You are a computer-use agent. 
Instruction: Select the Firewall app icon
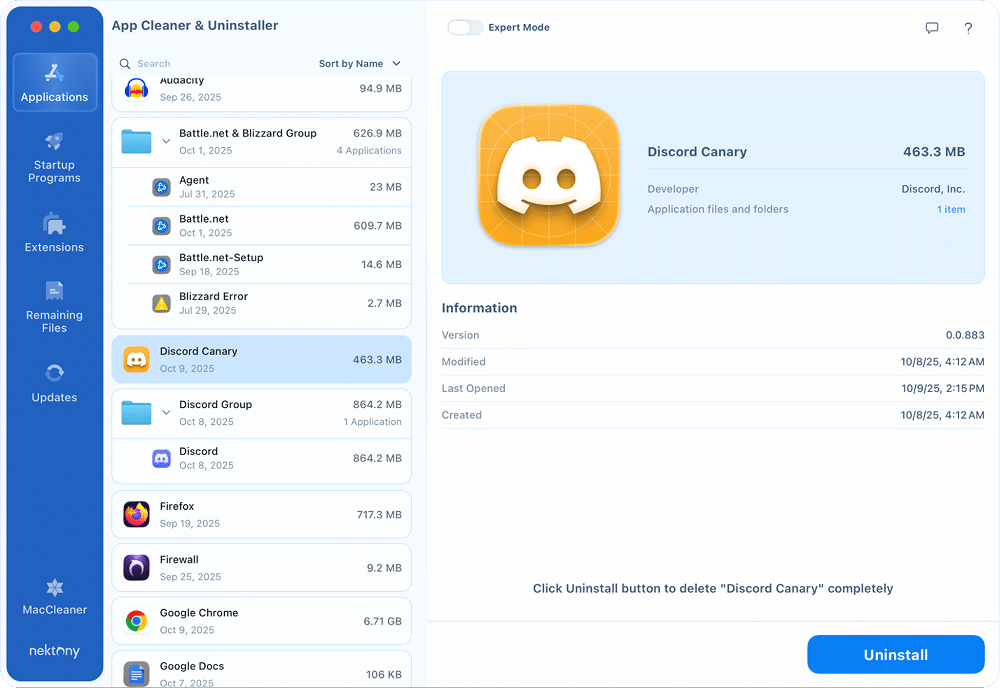click(136, 566)
